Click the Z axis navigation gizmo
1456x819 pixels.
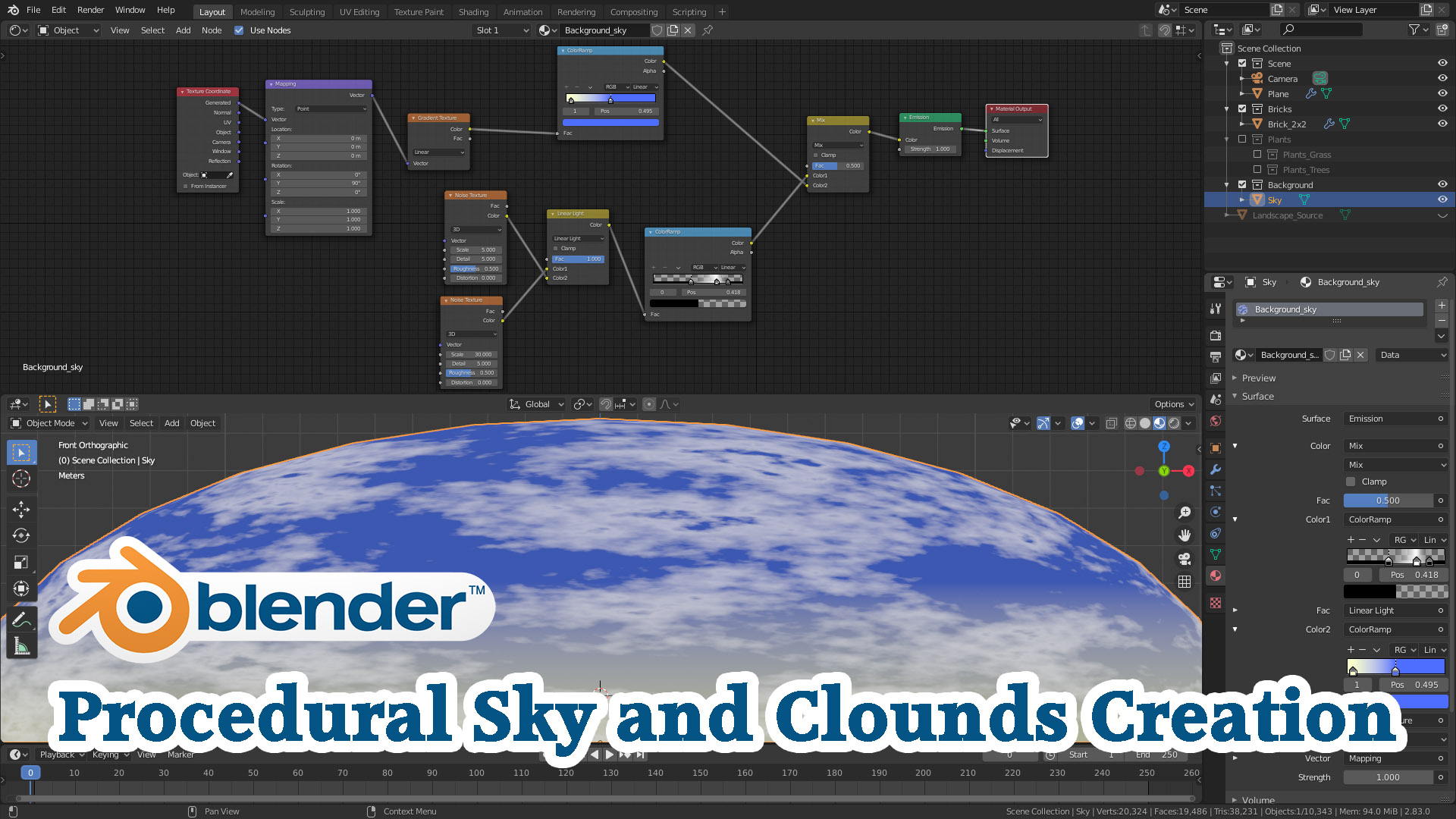[1164, 447]
